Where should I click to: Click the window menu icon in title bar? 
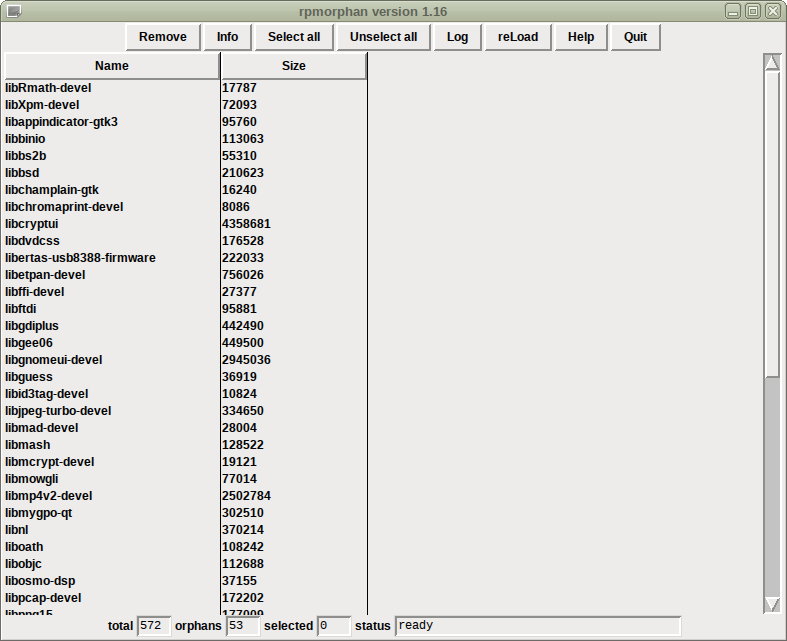click(x=14, y=11)
